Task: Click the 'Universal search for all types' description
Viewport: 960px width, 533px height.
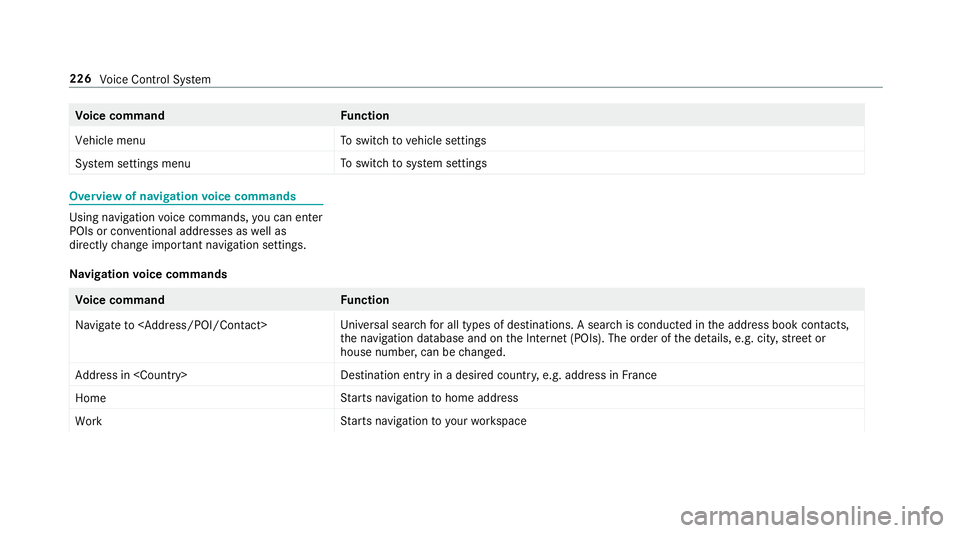Action: (594, 338)
